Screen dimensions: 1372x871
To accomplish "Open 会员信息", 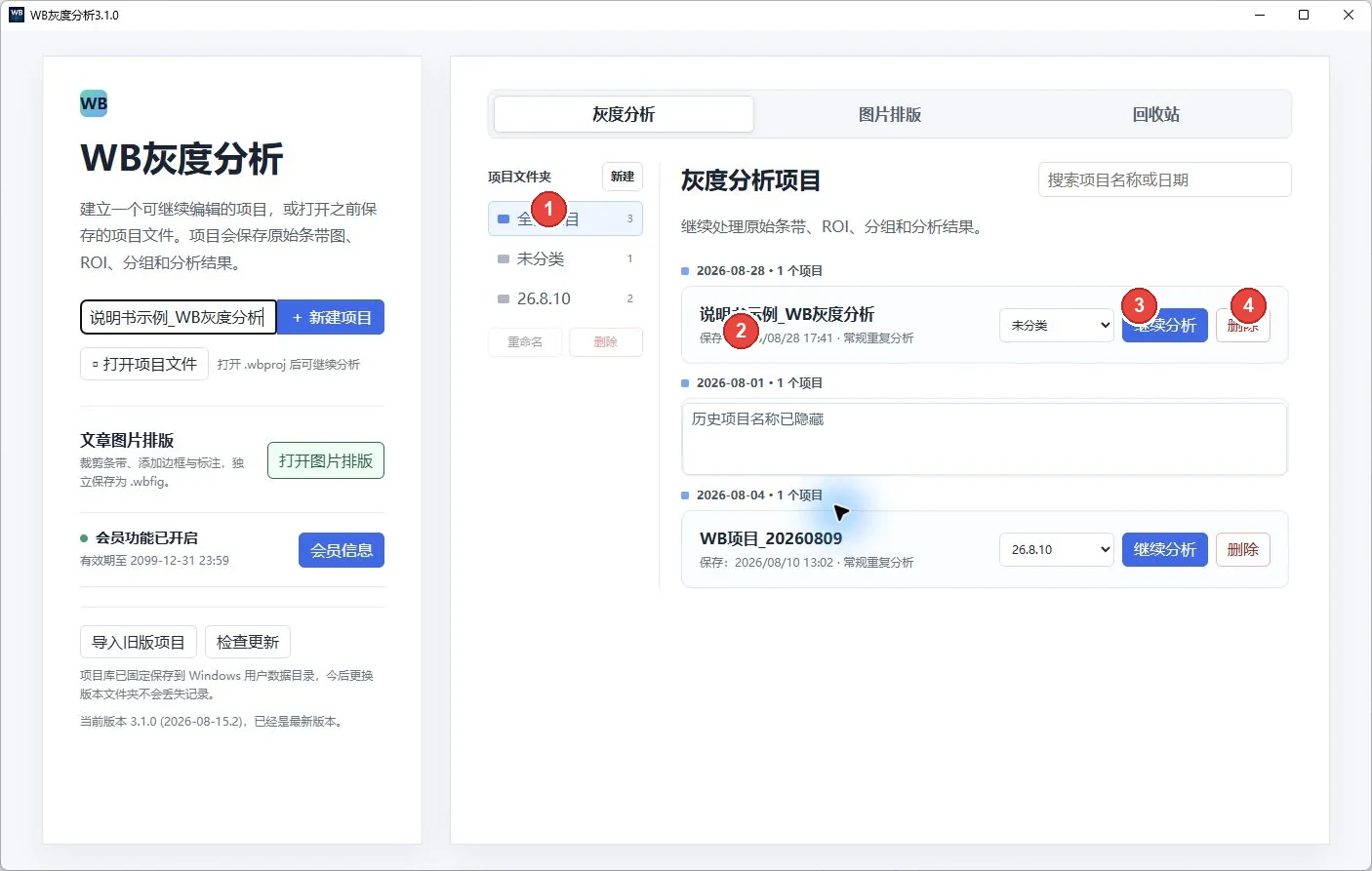I will (x=342, y=550).
